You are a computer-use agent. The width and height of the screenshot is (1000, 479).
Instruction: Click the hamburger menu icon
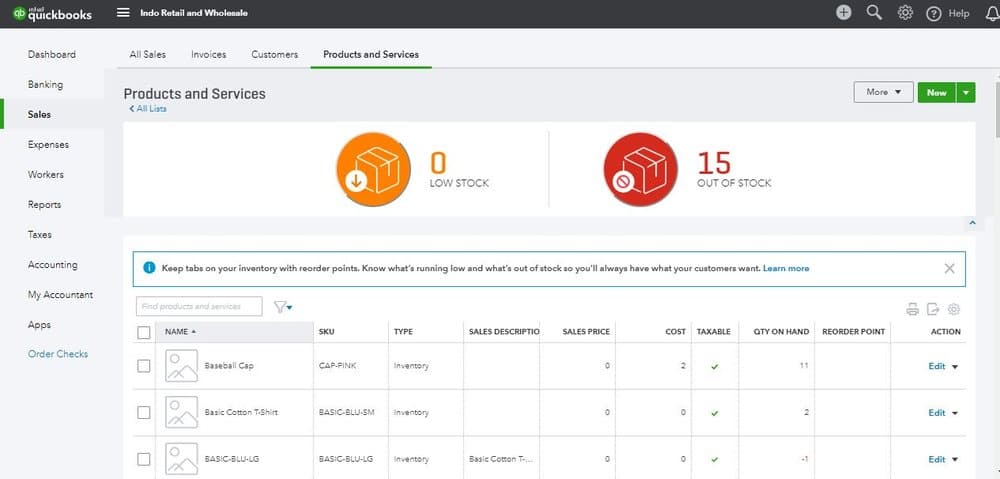point(123,13)
